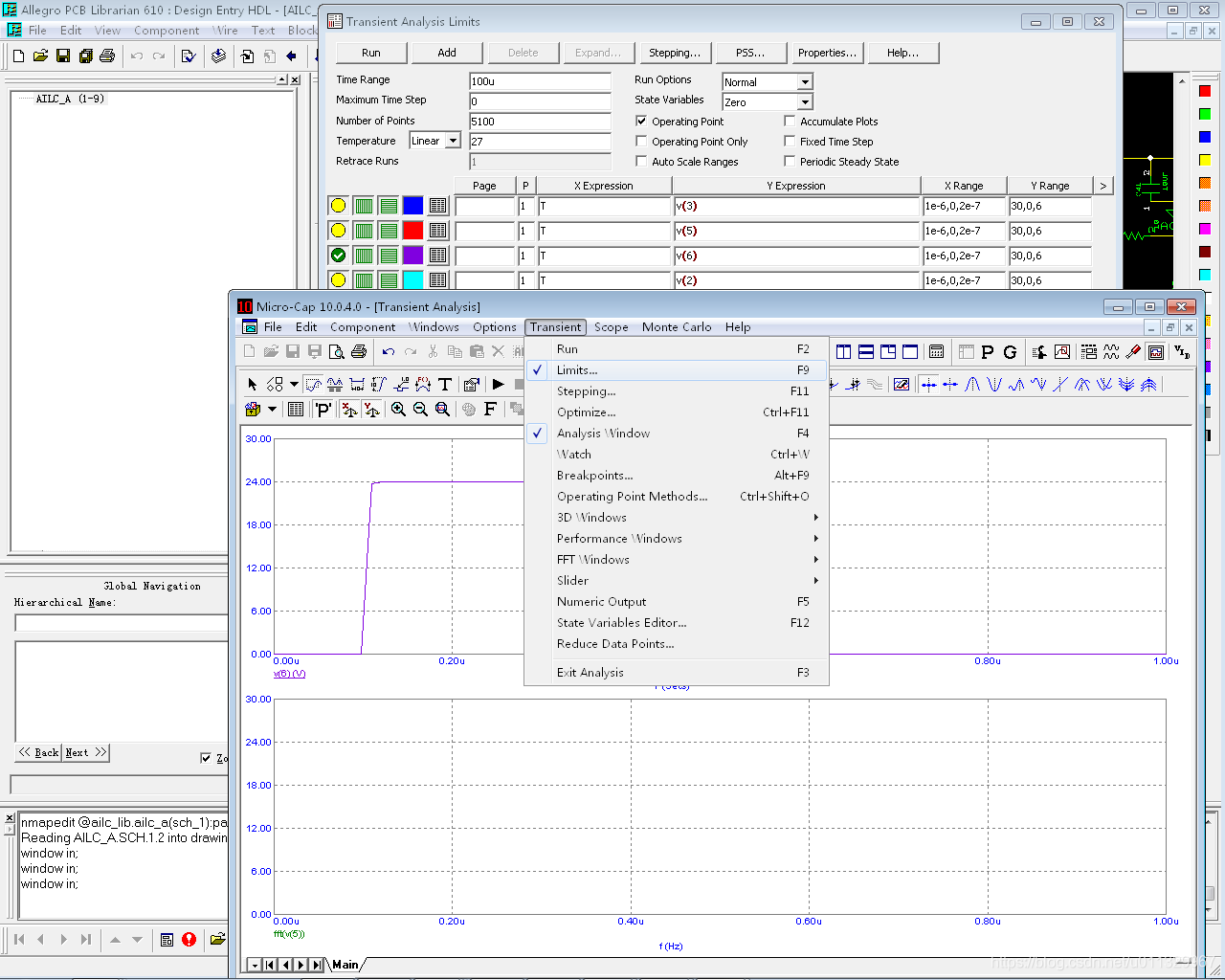This screenshot has width=1225, height=980.
Task: Toggle the Zoom checkbox in Global Navigation panel
Action: pyautogui.click(x=206, y=758)
